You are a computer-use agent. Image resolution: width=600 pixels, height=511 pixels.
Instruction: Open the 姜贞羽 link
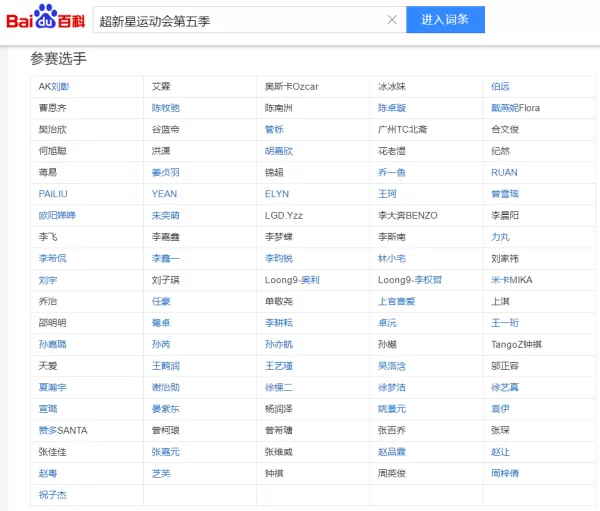pyautogui.click(x=165, y=172)
